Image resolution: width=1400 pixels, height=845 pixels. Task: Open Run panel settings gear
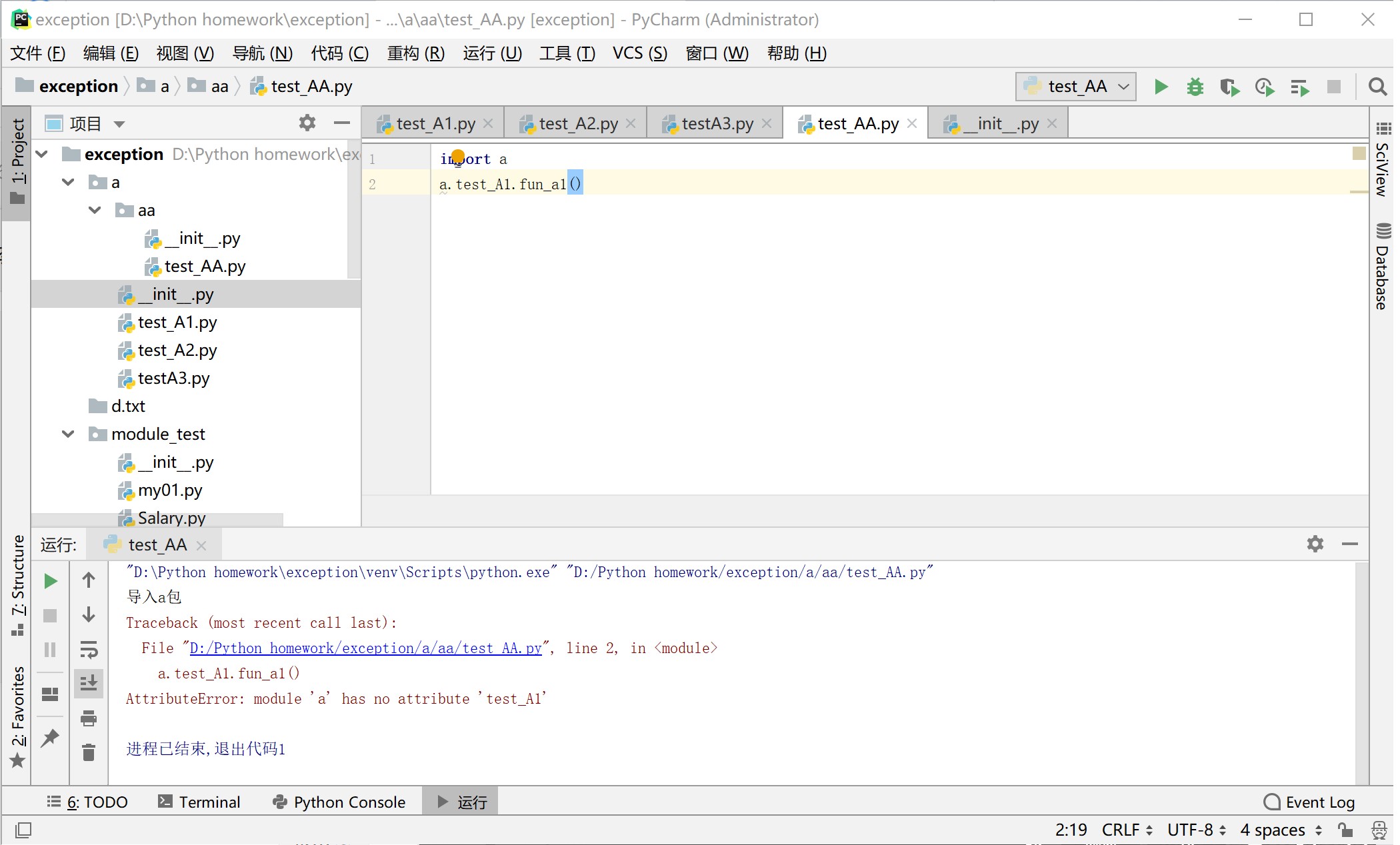pos(1315,544)
